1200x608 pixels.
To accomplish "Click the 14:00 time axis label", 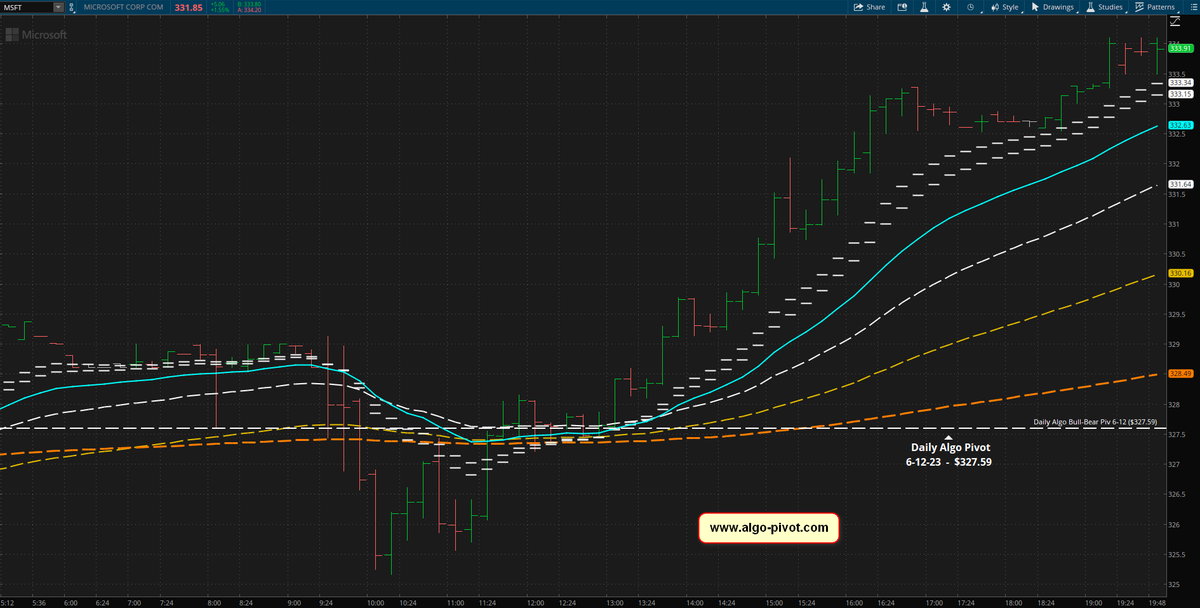I will 694,603.
